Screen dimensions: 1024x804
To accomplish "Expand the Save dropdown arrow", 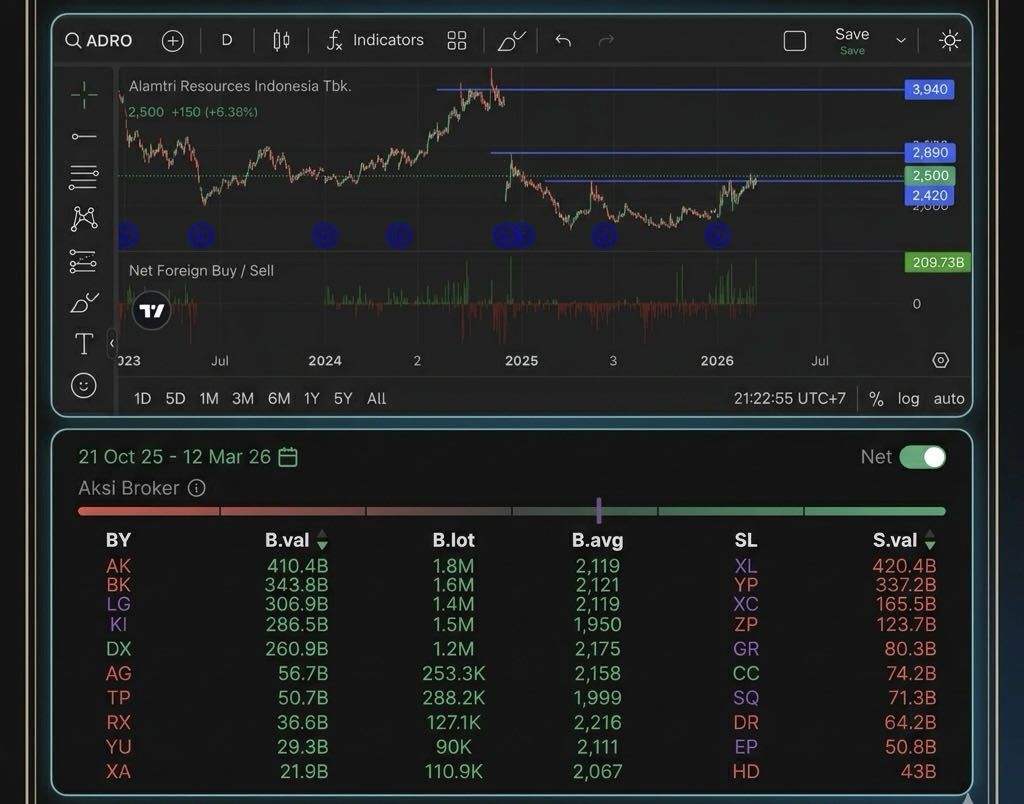I will (x=901, y=41).
